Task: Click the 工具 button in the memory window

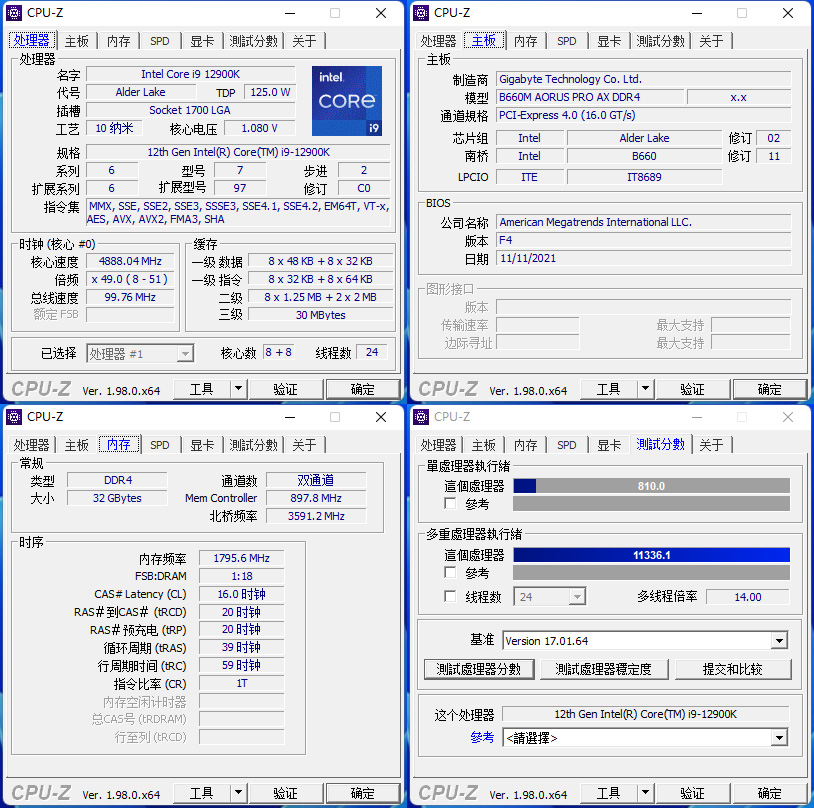Action: coord(201,793)
